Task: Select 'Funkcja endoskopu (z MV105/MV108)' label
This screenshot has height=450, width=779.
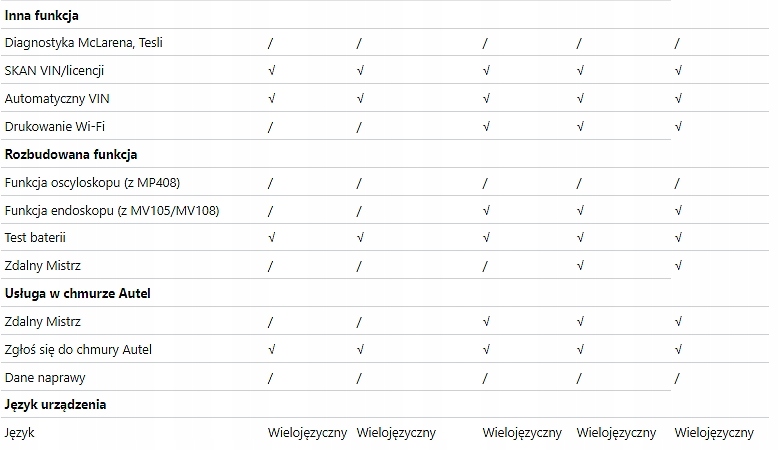Action: [112, 210]
